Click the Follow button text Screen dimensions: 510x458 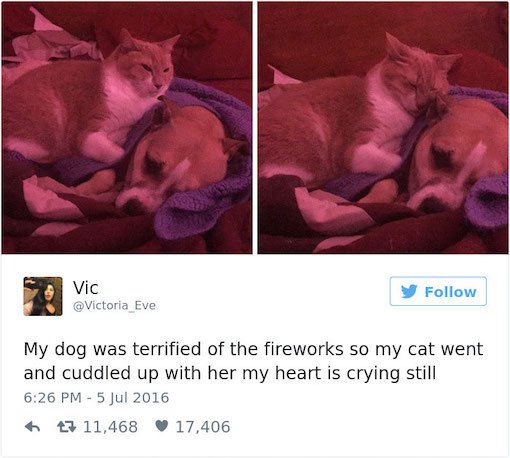tap(450, 292)
